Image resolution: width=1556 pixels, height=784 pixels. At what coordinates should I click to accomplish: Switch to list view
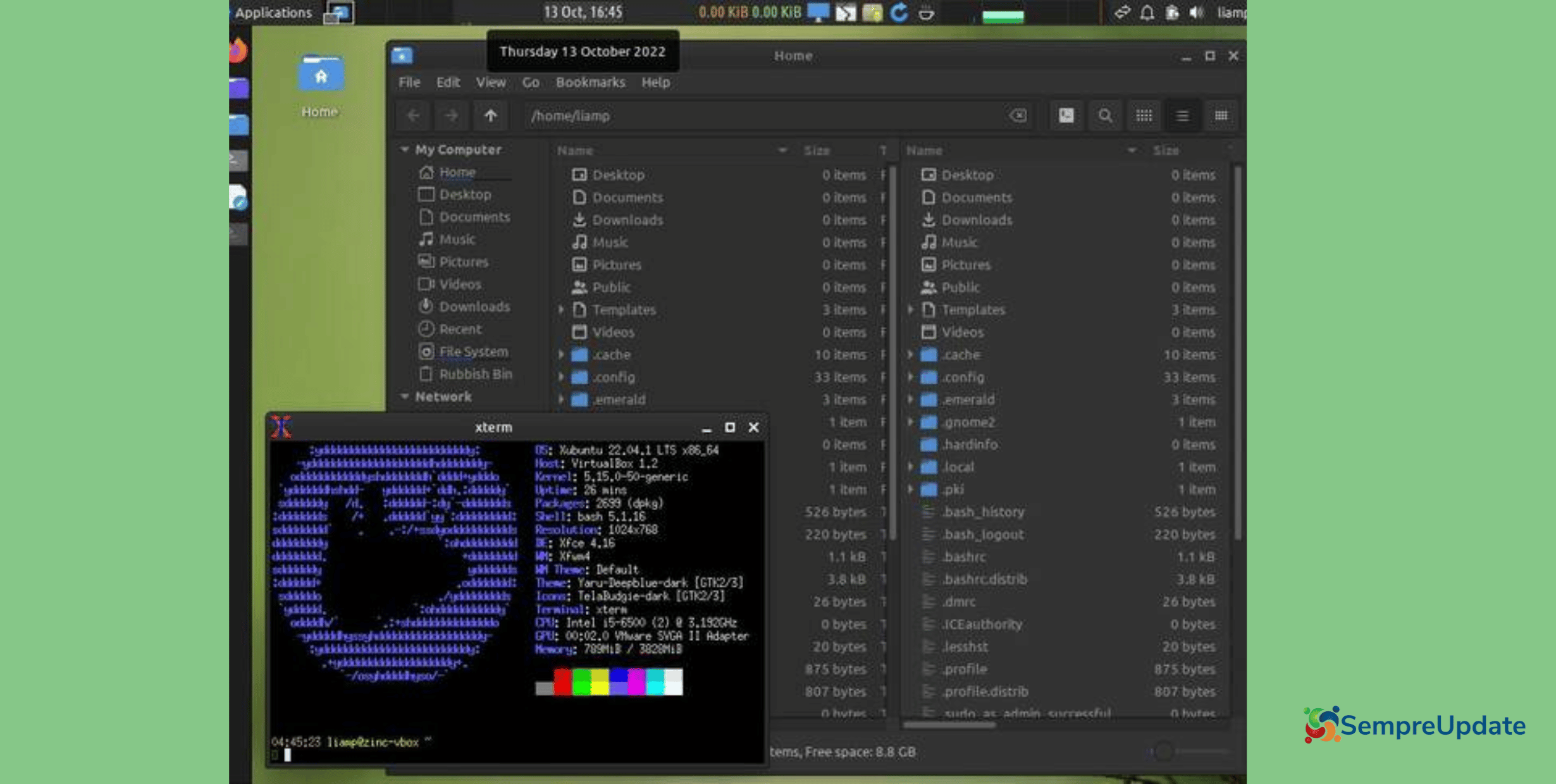click(x=1182, y=116)
